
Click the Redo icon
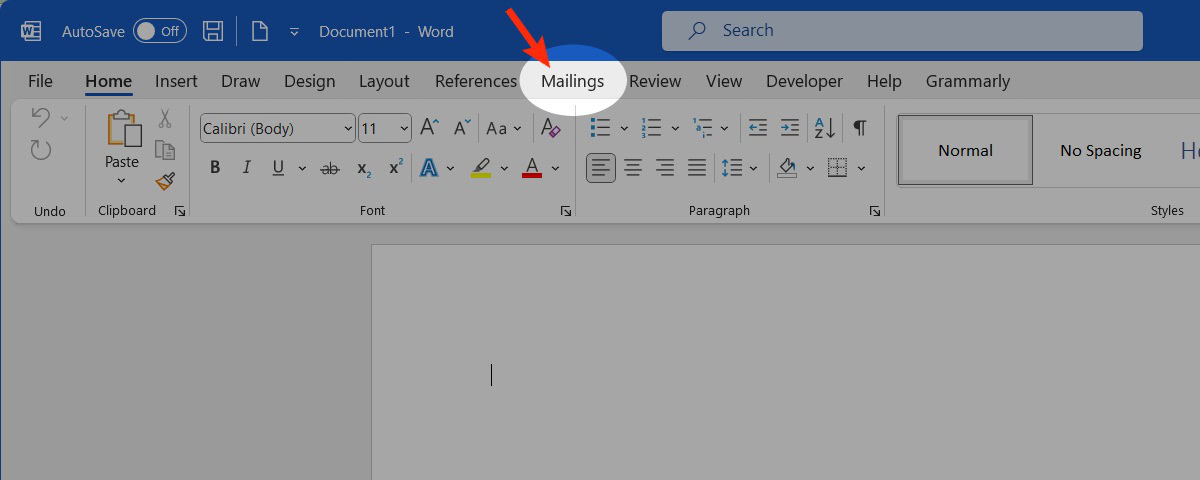coord(41,150)
